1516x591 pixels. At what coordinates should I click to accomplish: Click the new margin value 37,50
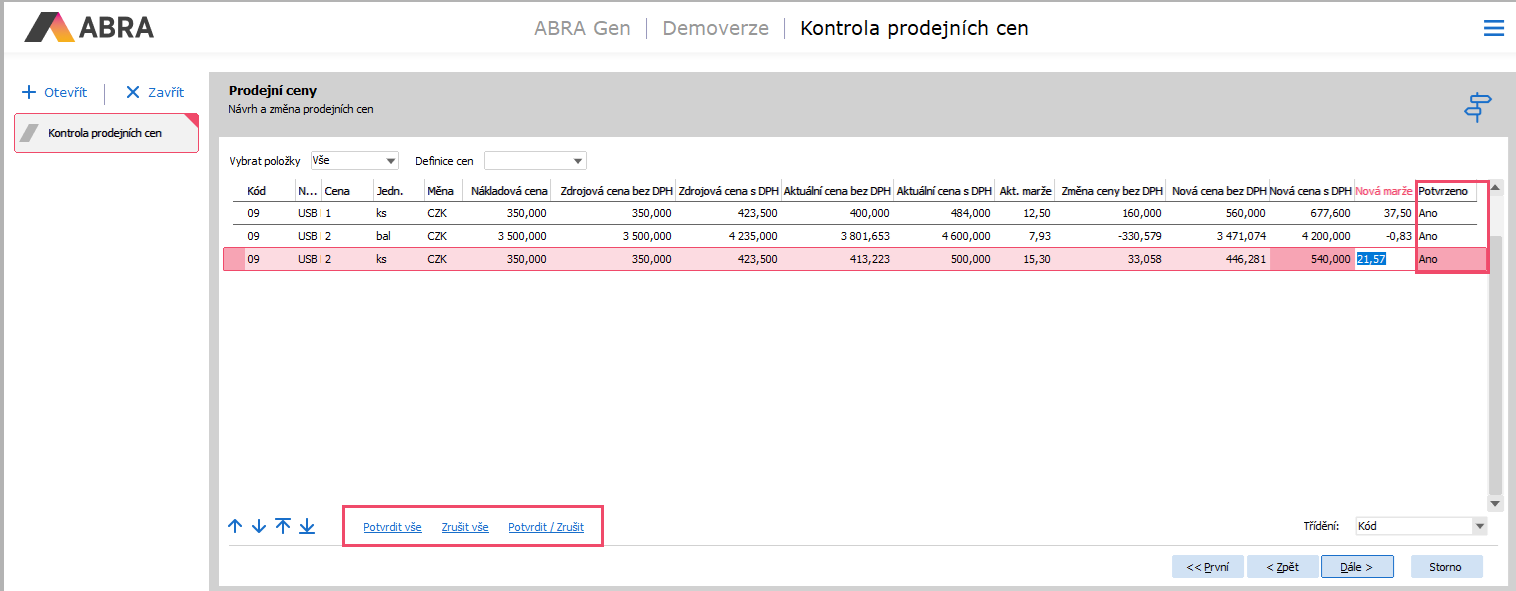coord(1398,213)
